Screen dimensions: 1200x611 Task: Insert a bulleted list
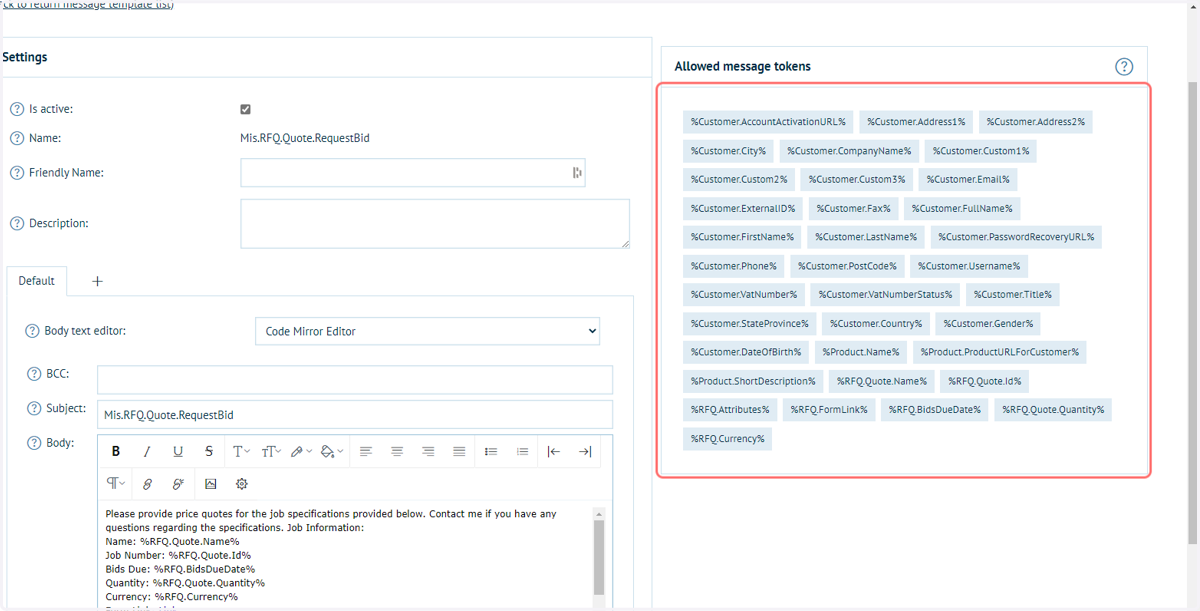pyautogui.click(x=491, y=452)
